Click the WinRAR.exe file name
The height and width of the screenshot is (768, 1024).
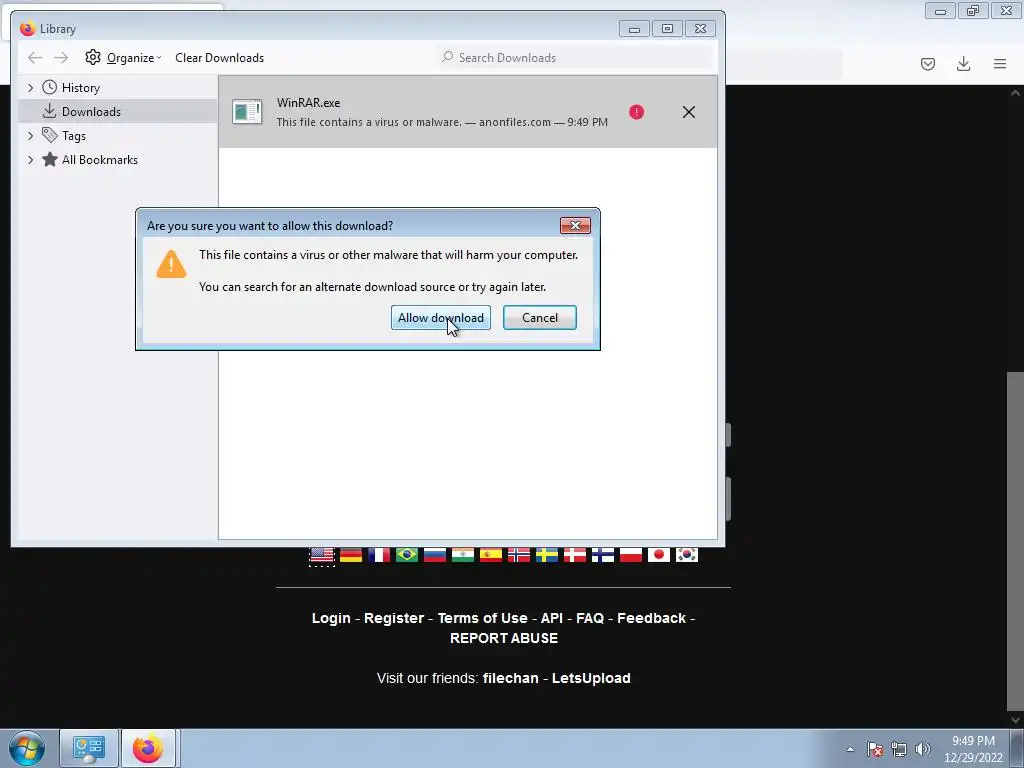click(x=308, y=103)
